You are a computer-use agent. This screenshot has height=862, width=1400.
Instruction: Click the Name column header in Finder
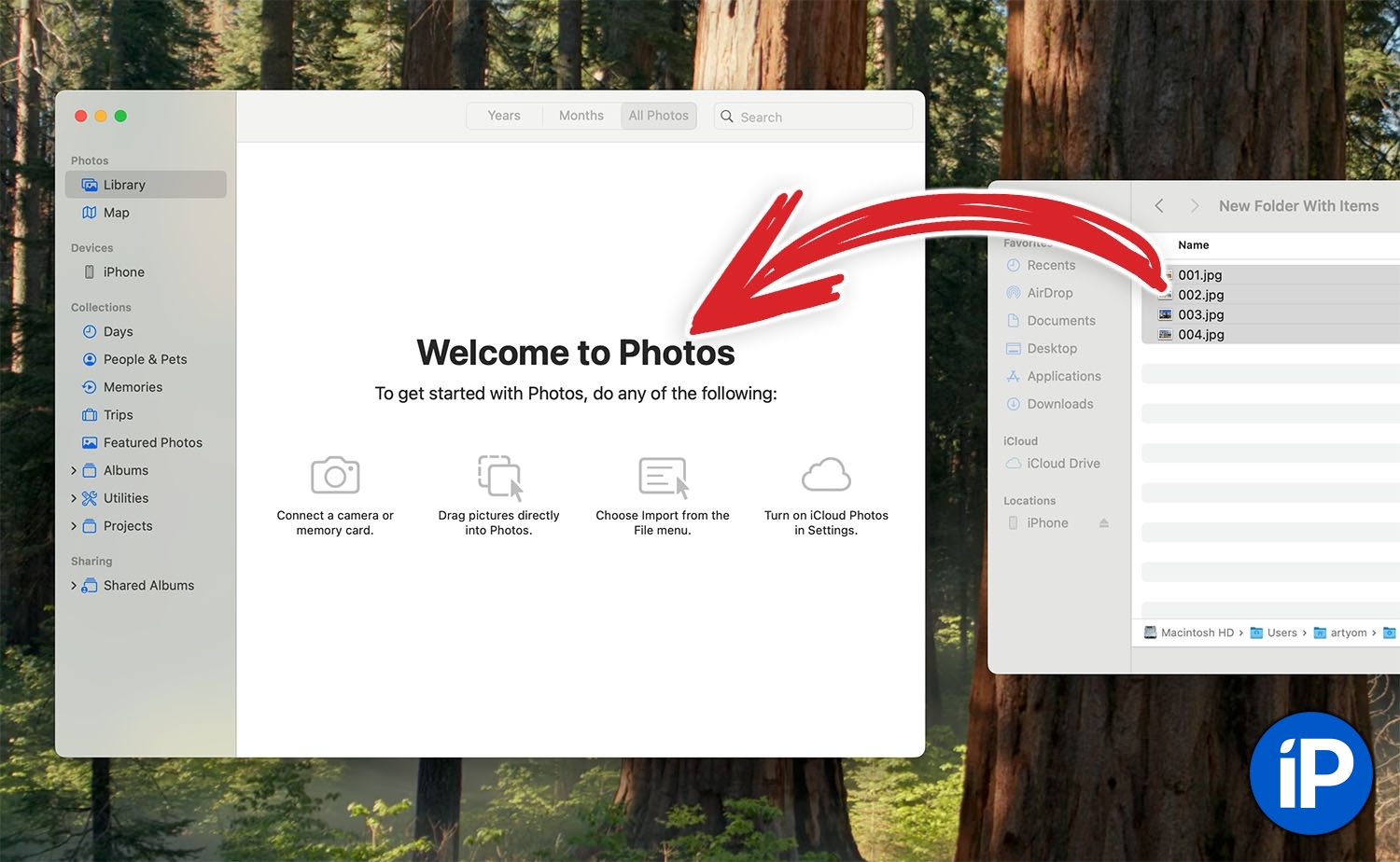tap(1194, 245)
